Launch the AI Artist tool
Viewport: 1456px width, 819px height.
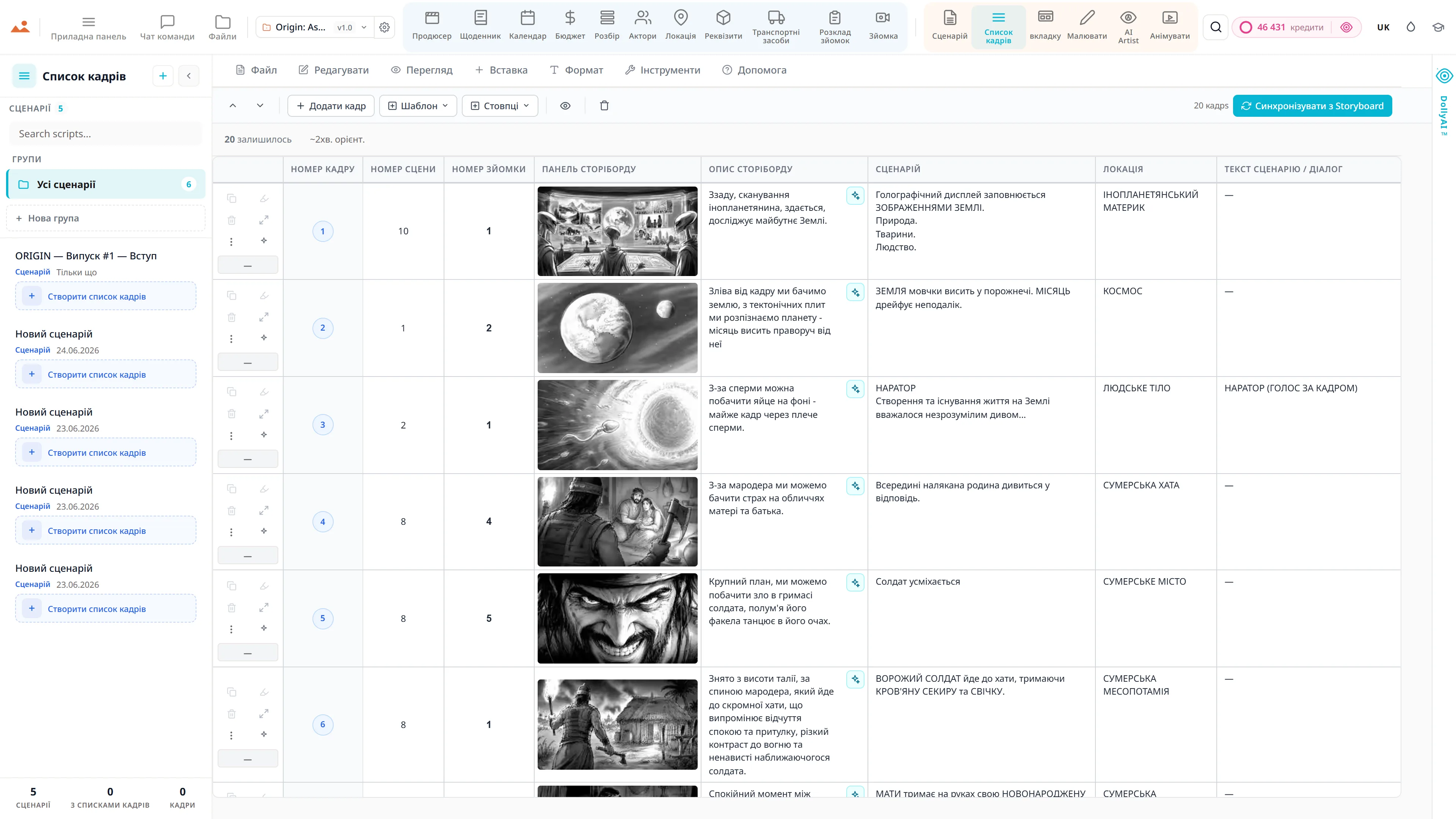click(x=1128, y=27)
